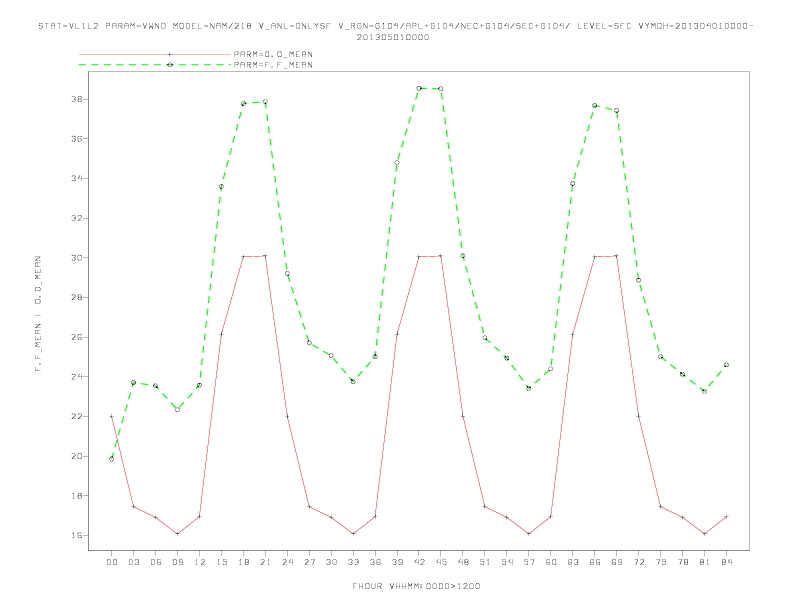Select green F.F_MEAN circle marker at hour 66

[595, 106]
